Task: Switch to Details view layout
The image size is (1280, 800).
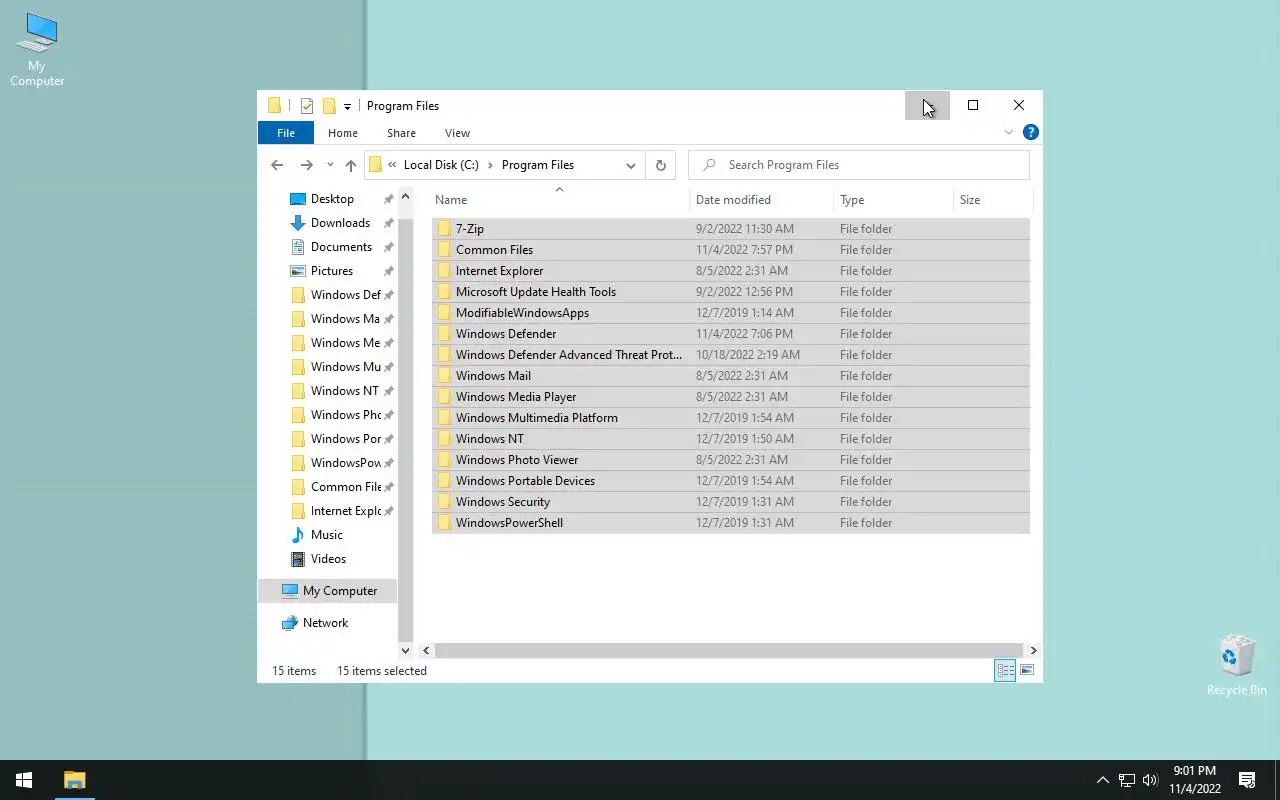Action: [x=1005, y=671]
